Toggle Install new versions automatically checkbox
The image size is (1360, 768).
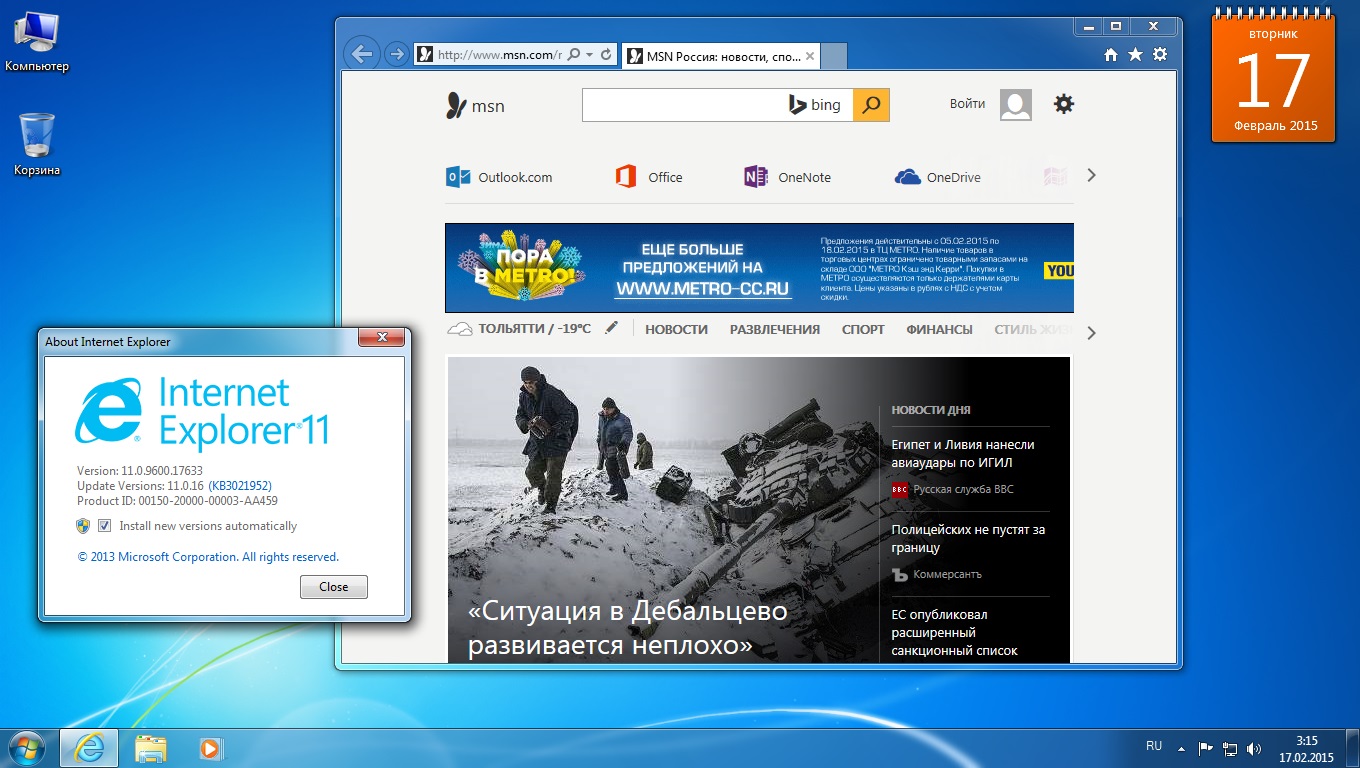click(x=104, y=526)
